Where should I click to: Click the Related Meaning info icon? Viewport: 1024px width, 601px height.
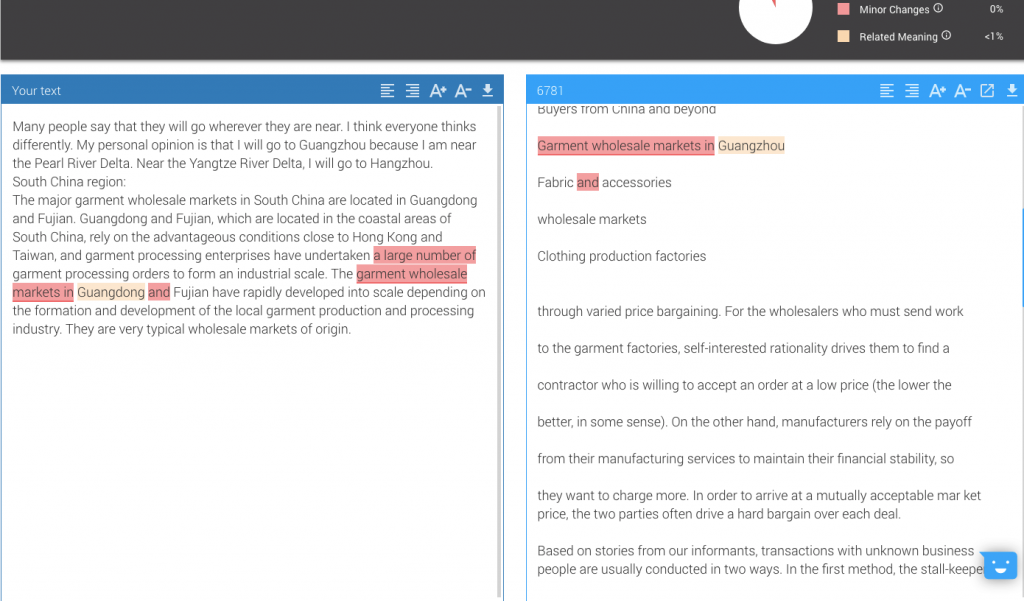946,36
